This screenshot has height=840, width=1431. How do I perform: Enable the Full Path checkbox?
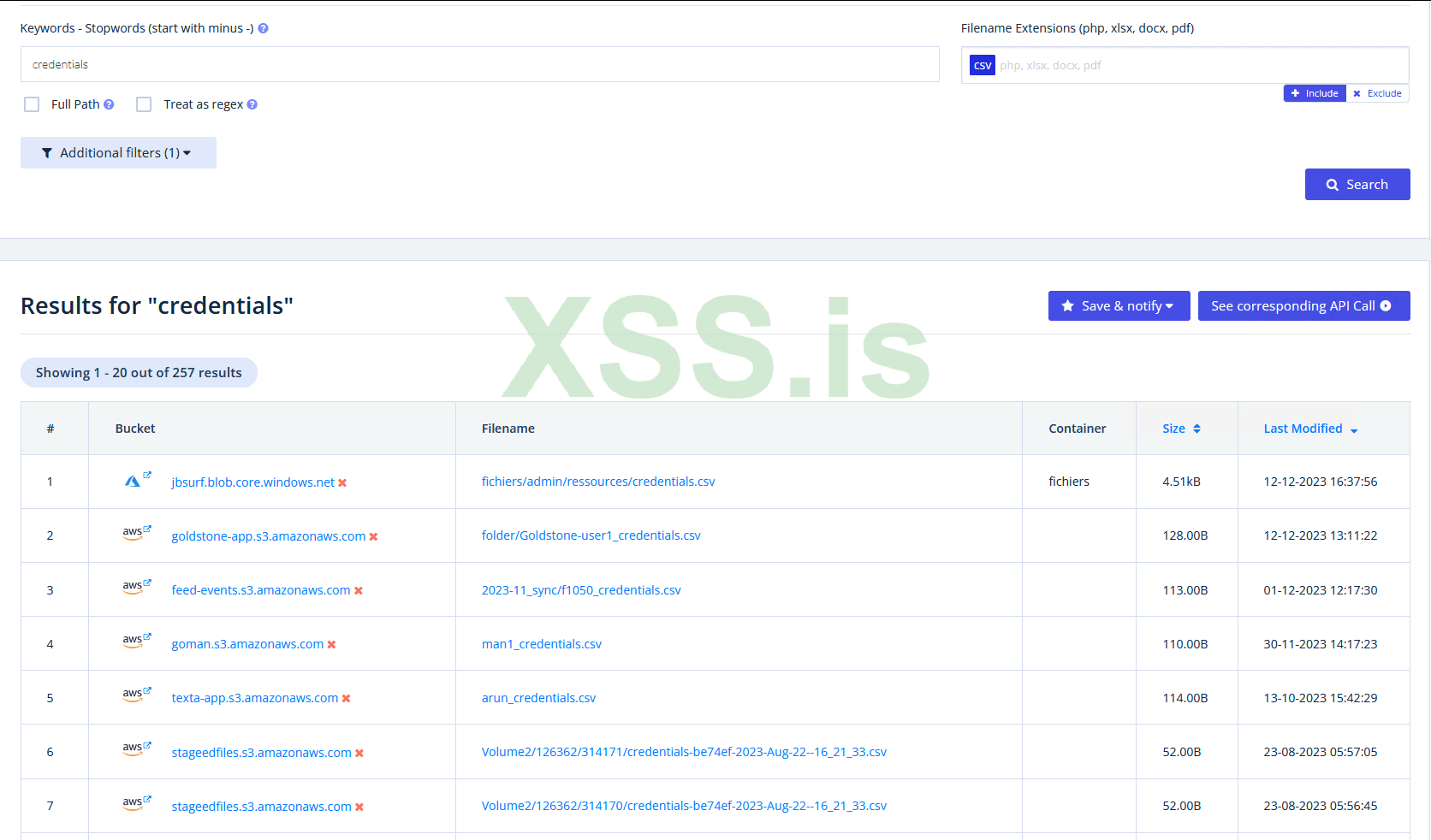click(32, 104)
